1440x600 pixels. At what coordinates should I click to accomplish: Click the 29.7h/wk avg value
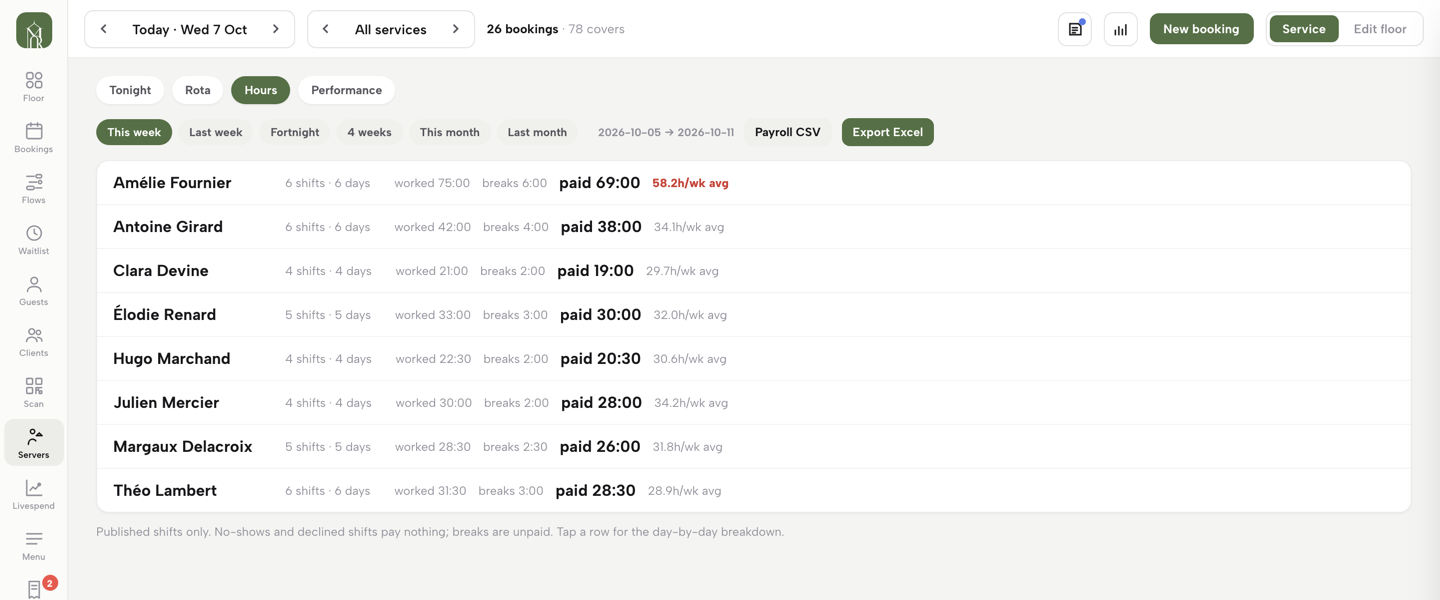point(682,271)
